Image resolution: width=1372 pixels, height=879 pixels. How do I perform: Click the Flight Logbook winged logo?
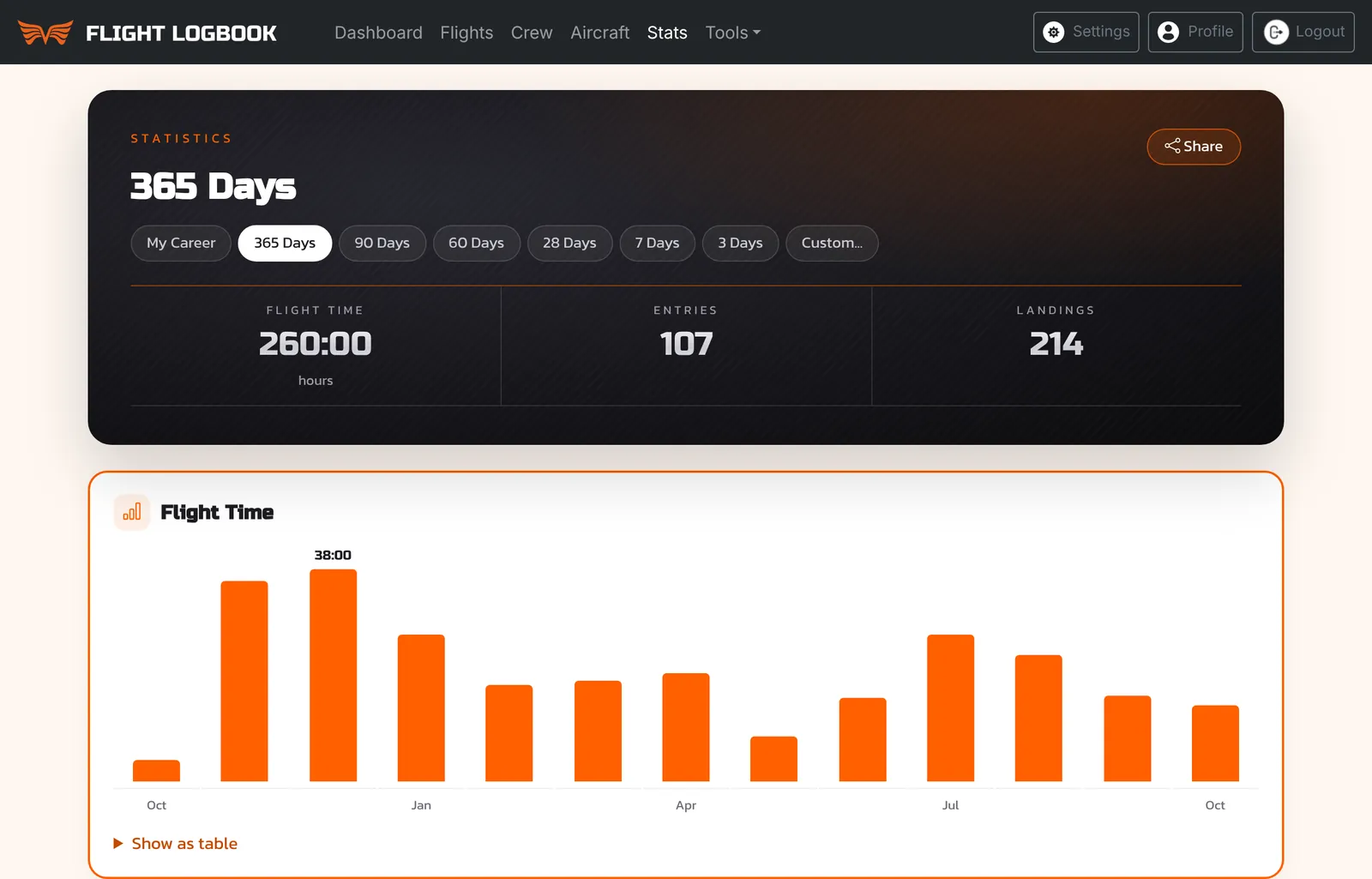[45, 33]
